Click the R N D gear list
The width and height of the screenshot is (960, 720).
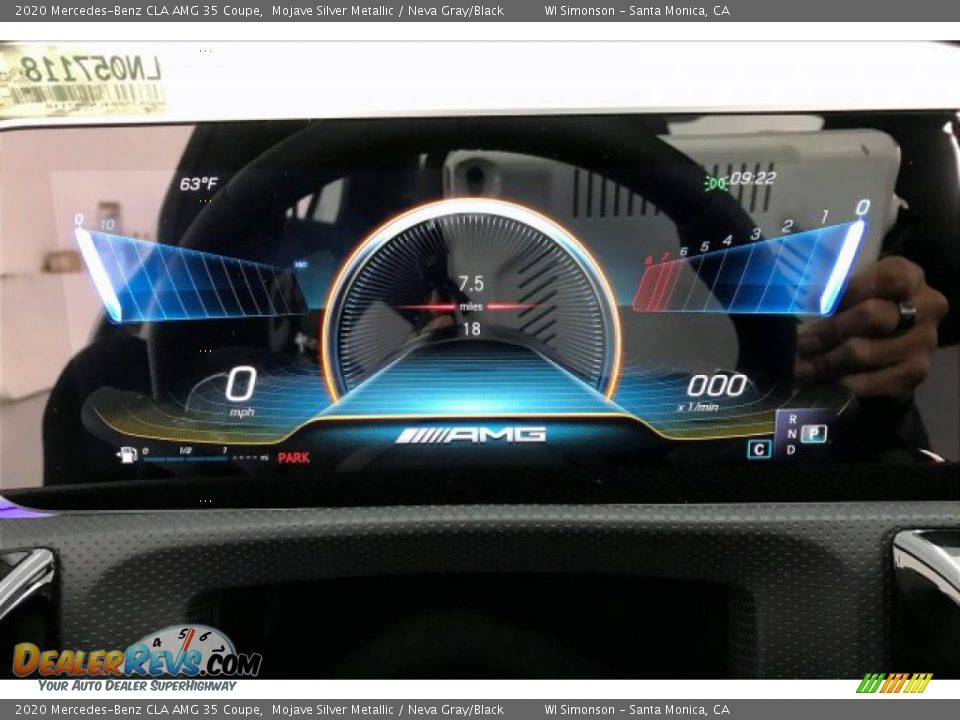pyautogui.click(x=792, y=434)
